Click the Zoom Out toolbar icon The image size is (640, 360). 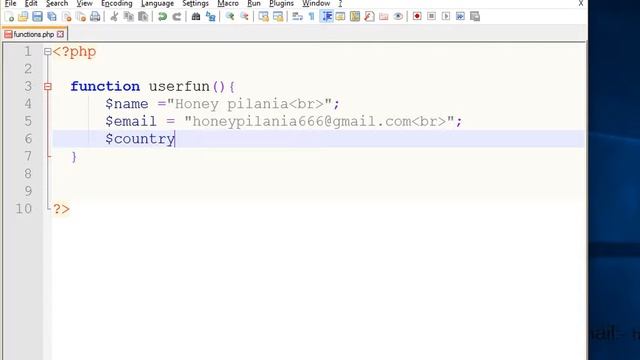pos(244,16)
